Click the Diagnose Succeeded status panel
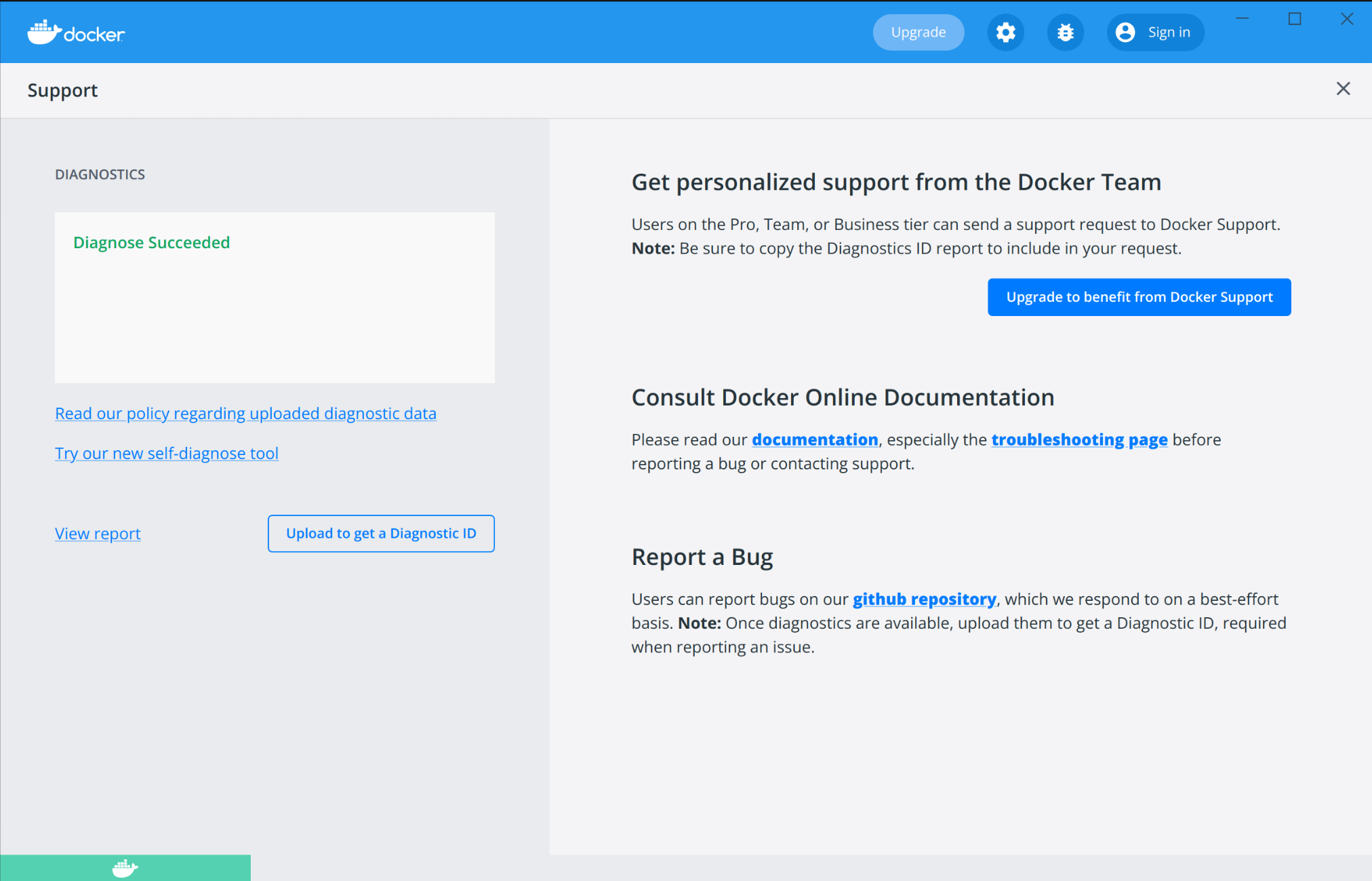Image resolution: width=1372 pixels, height=881 pixels. tap(274, 297)
